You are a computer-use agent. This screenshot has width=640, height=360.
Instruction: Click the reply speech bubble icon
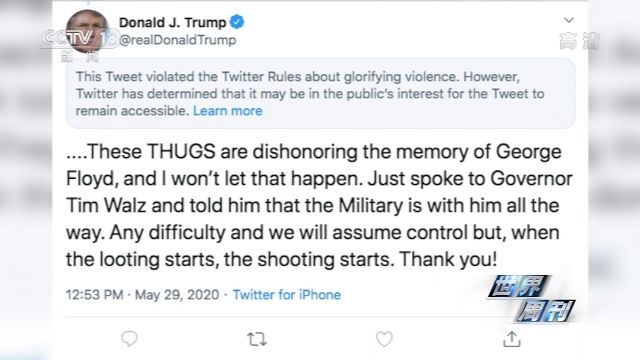pos(129,339)
